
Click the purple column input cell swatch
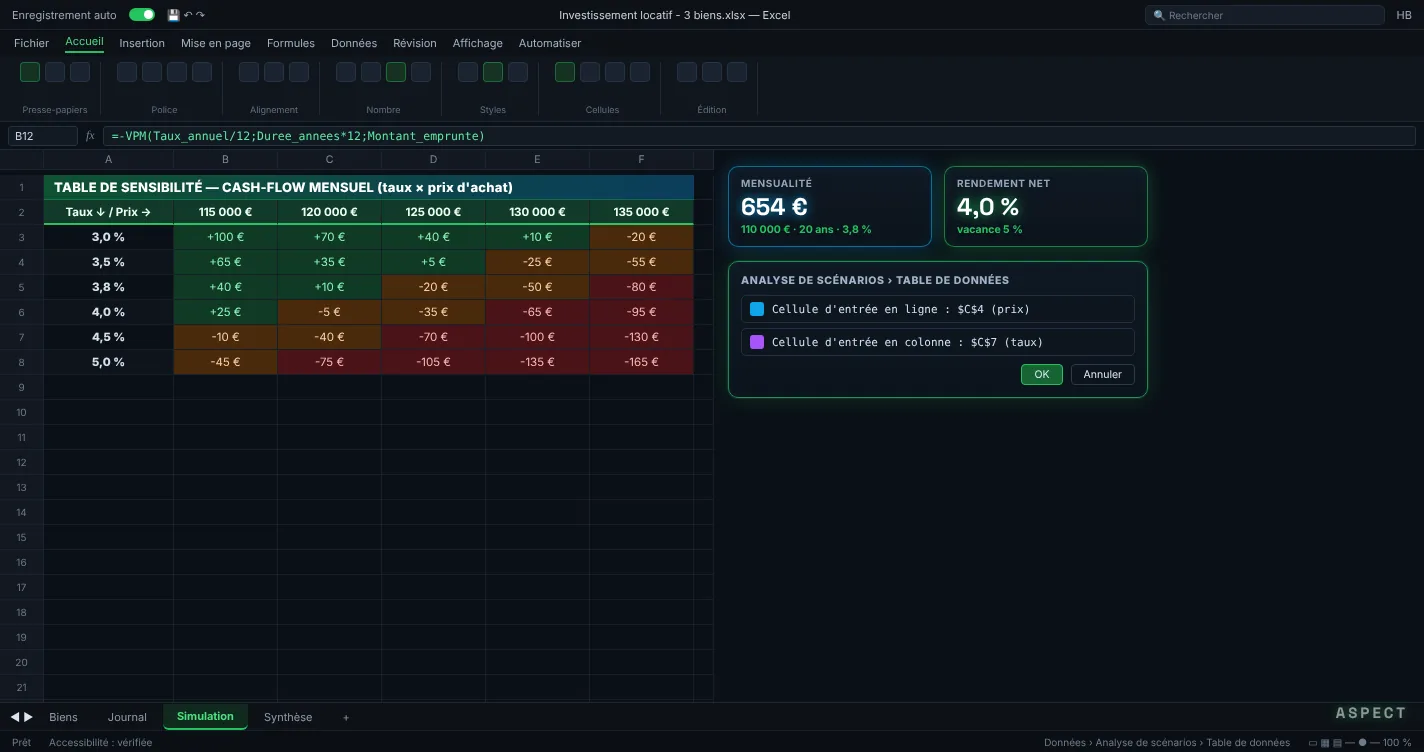pyautogui.click(x=757, y=342)
